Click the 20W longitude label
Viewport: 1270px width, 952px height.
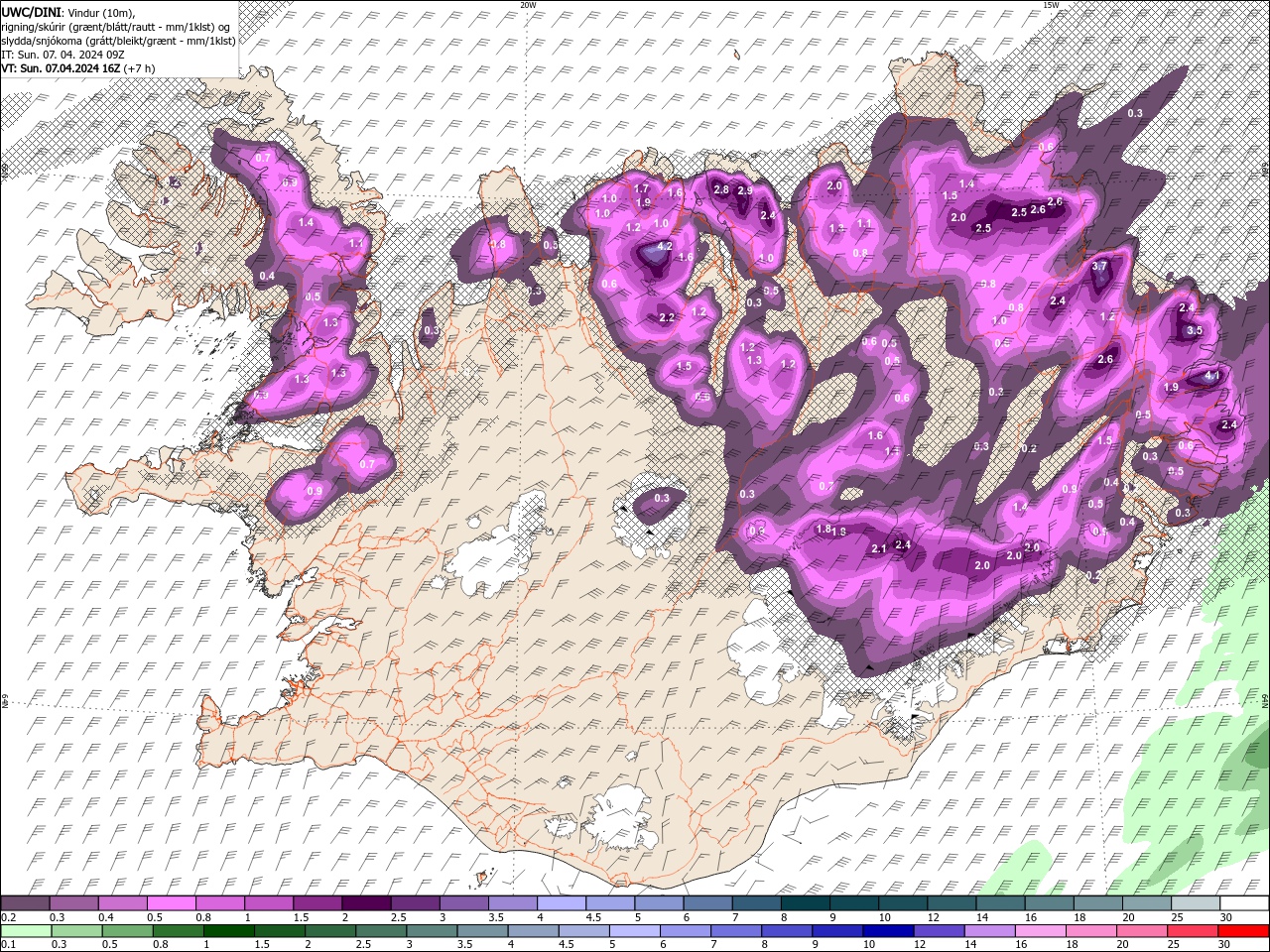(x=528, y=4)
